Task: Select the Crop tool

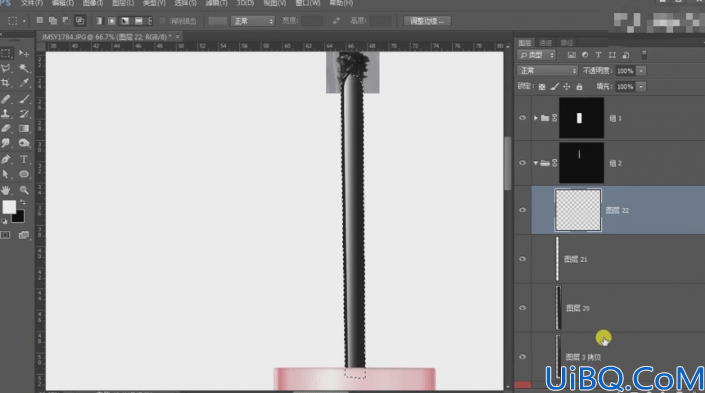Action: tap(6, 83)
